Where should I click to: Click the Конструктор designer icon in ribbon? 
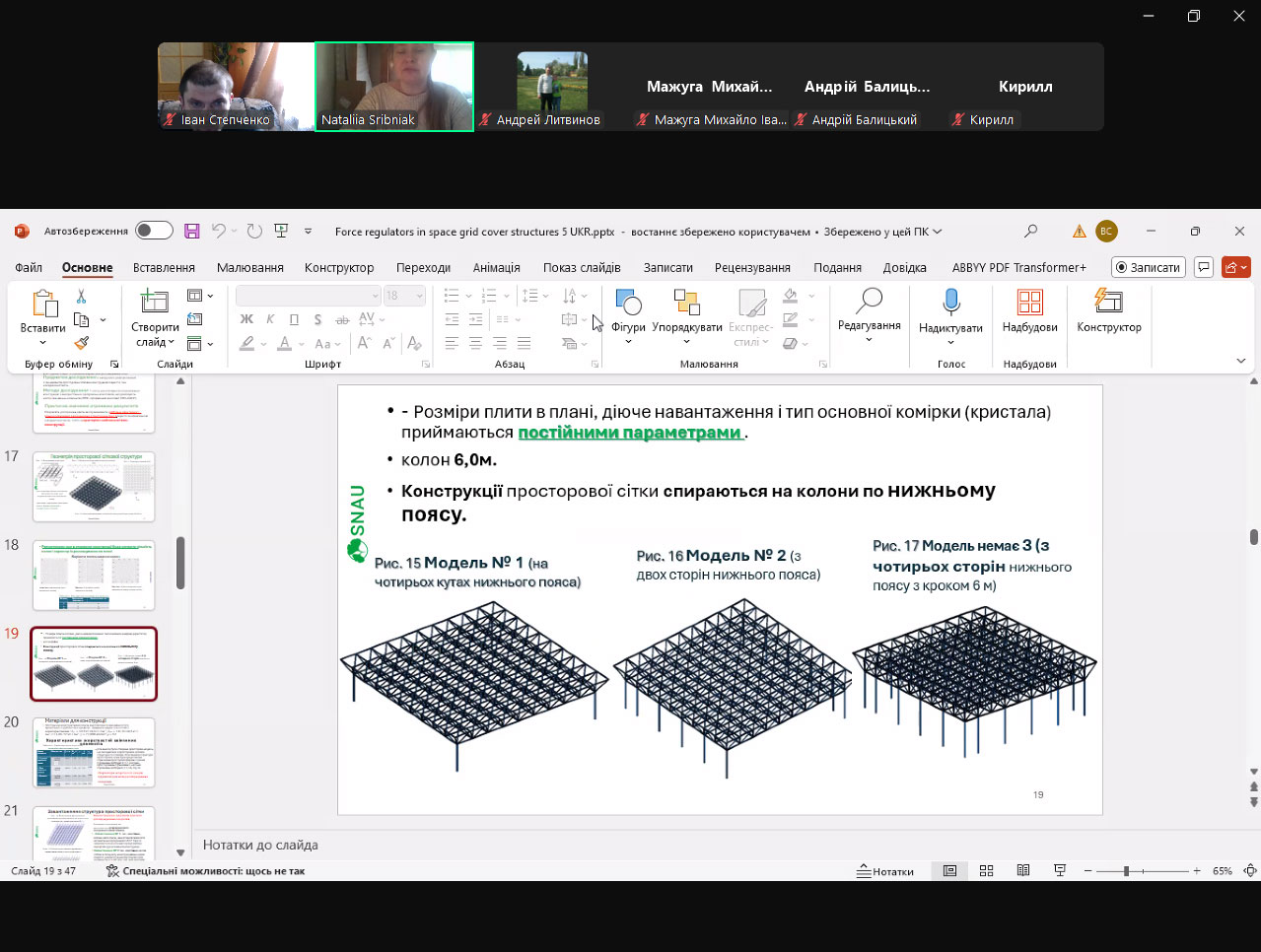[x=1108, y=312]
